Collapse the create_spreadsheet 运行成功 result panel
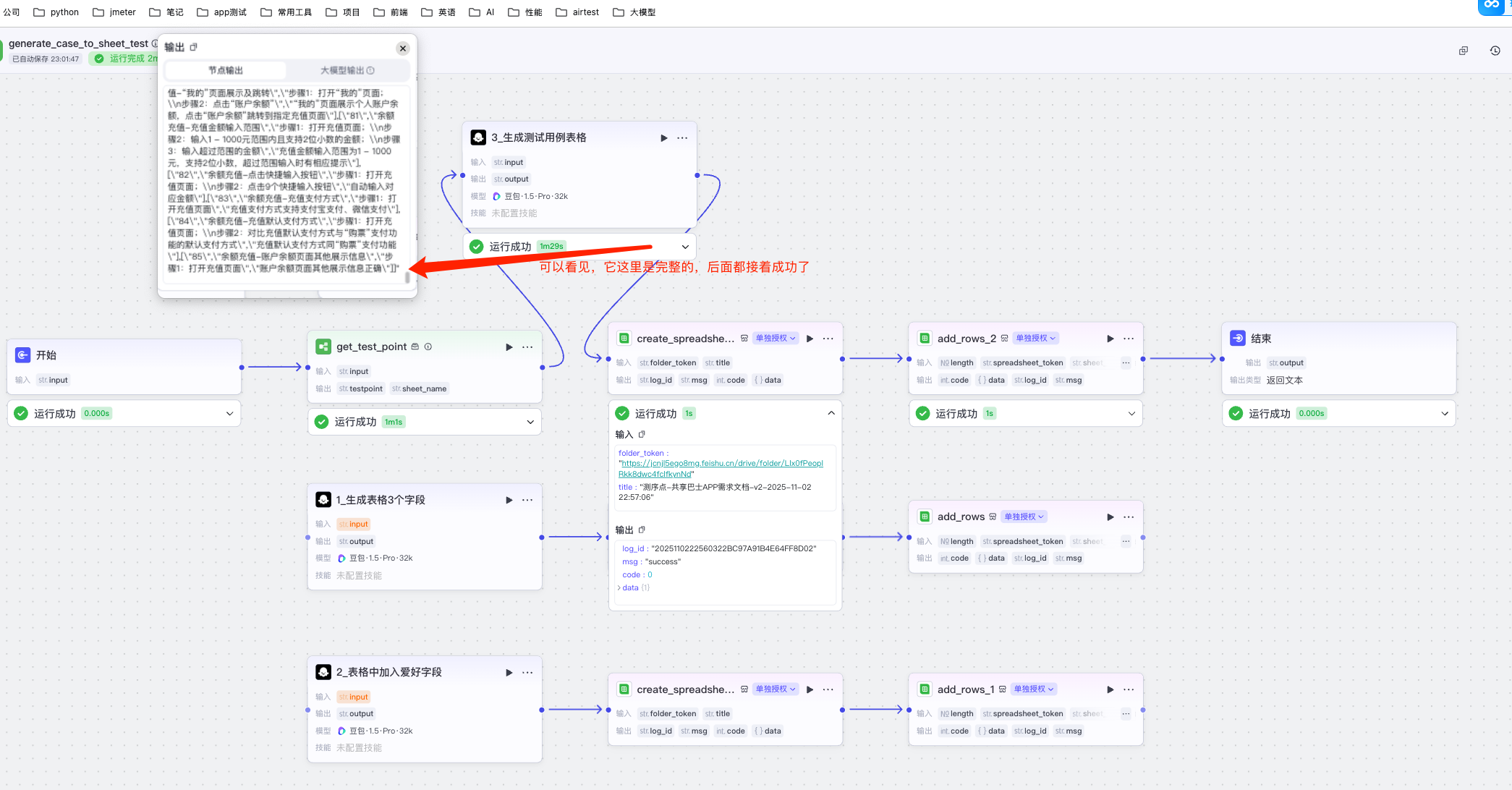The height and width of the screenshot is (790, 1512). (x=831, y=413)
